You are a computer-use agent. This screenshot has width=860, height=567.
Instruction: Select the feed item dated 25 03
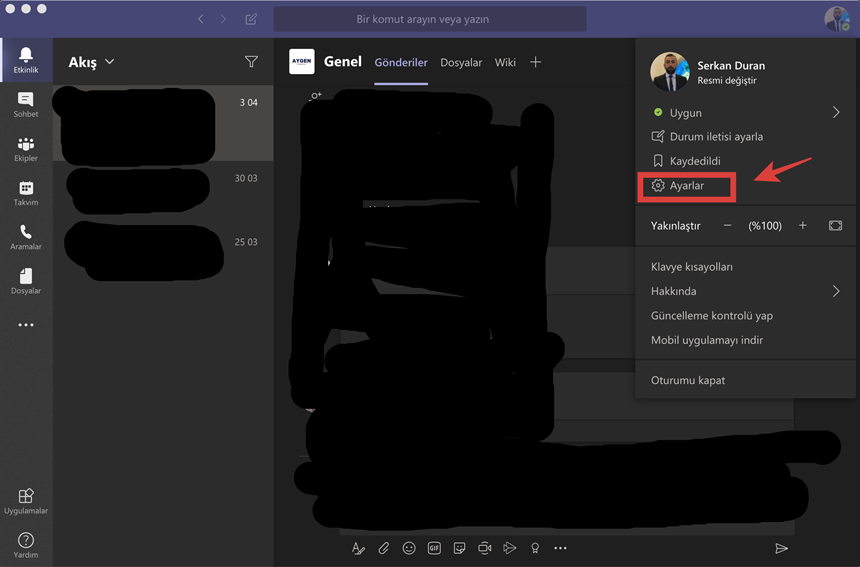coord(163,250)
